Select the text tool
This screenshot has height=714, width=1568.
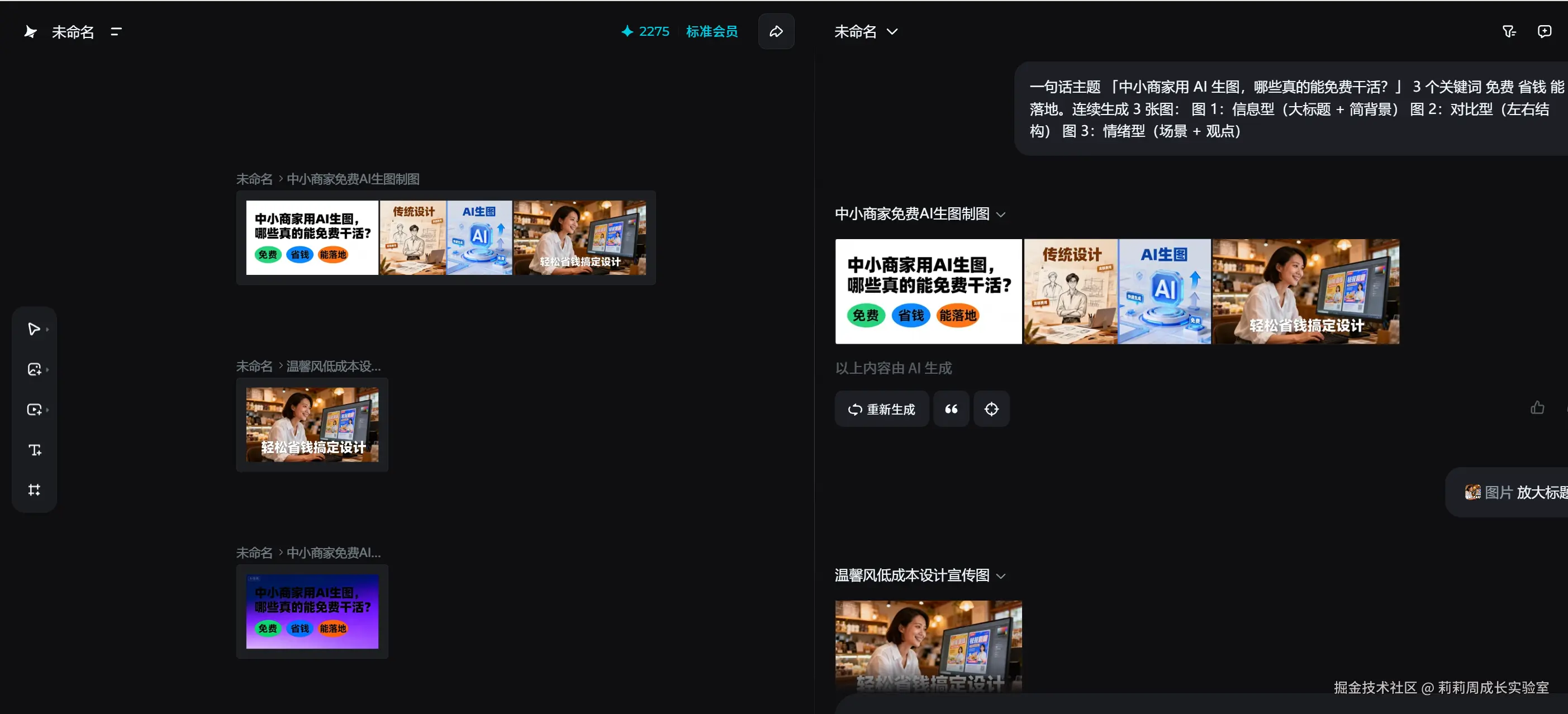pyautogui.click(x=34, y=449)
